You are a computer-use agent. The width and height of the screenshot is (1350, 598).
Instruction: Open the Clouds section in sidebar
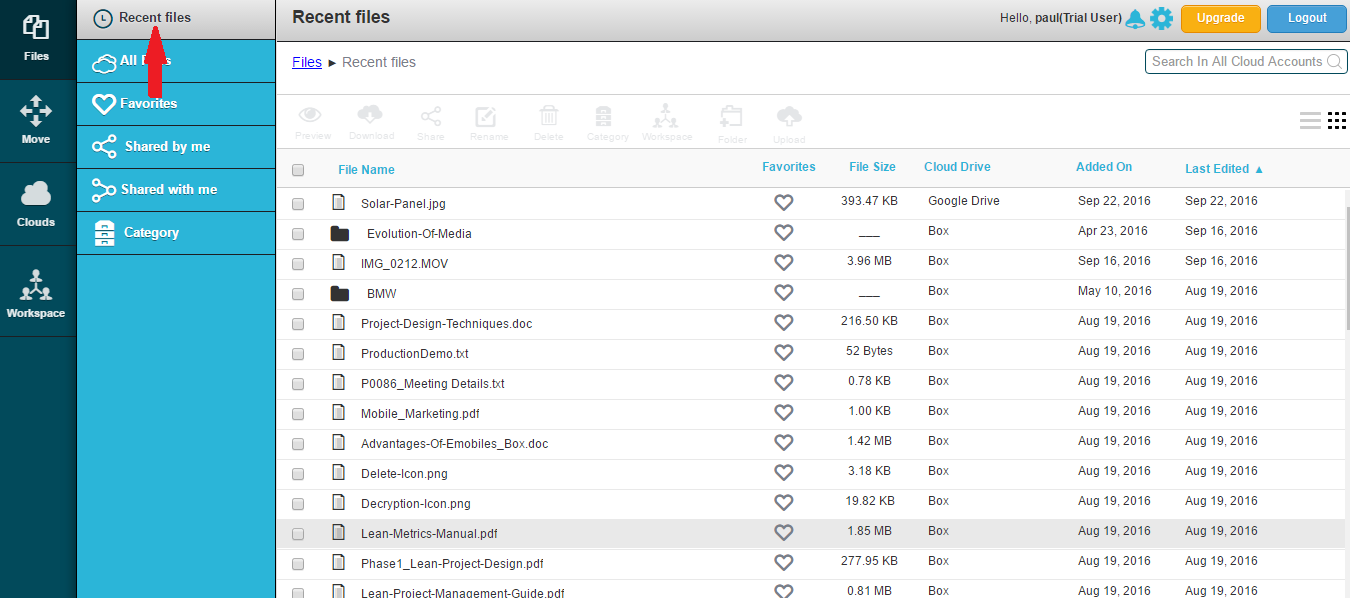pyautogui.click(x=36, y=204)
